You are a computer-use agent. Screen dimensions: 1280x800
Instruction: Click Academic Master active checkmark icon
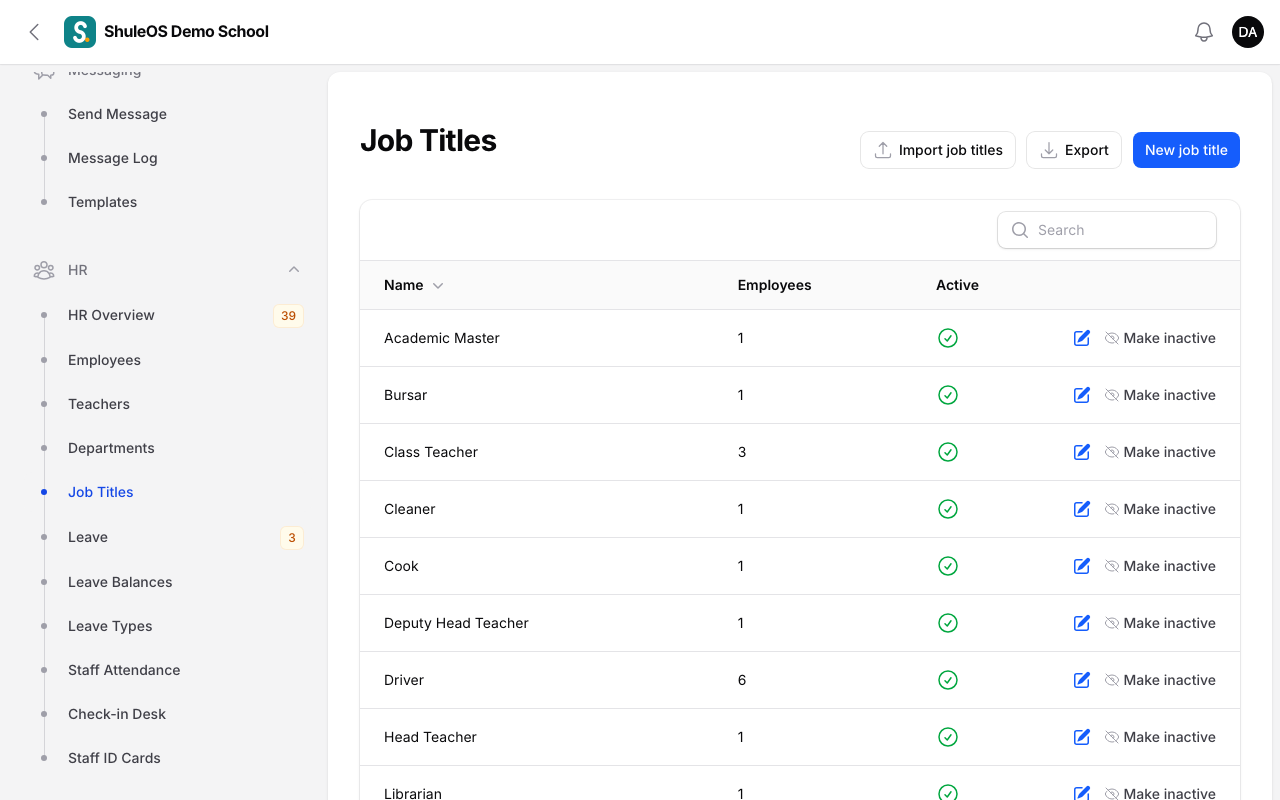[948, 338]
